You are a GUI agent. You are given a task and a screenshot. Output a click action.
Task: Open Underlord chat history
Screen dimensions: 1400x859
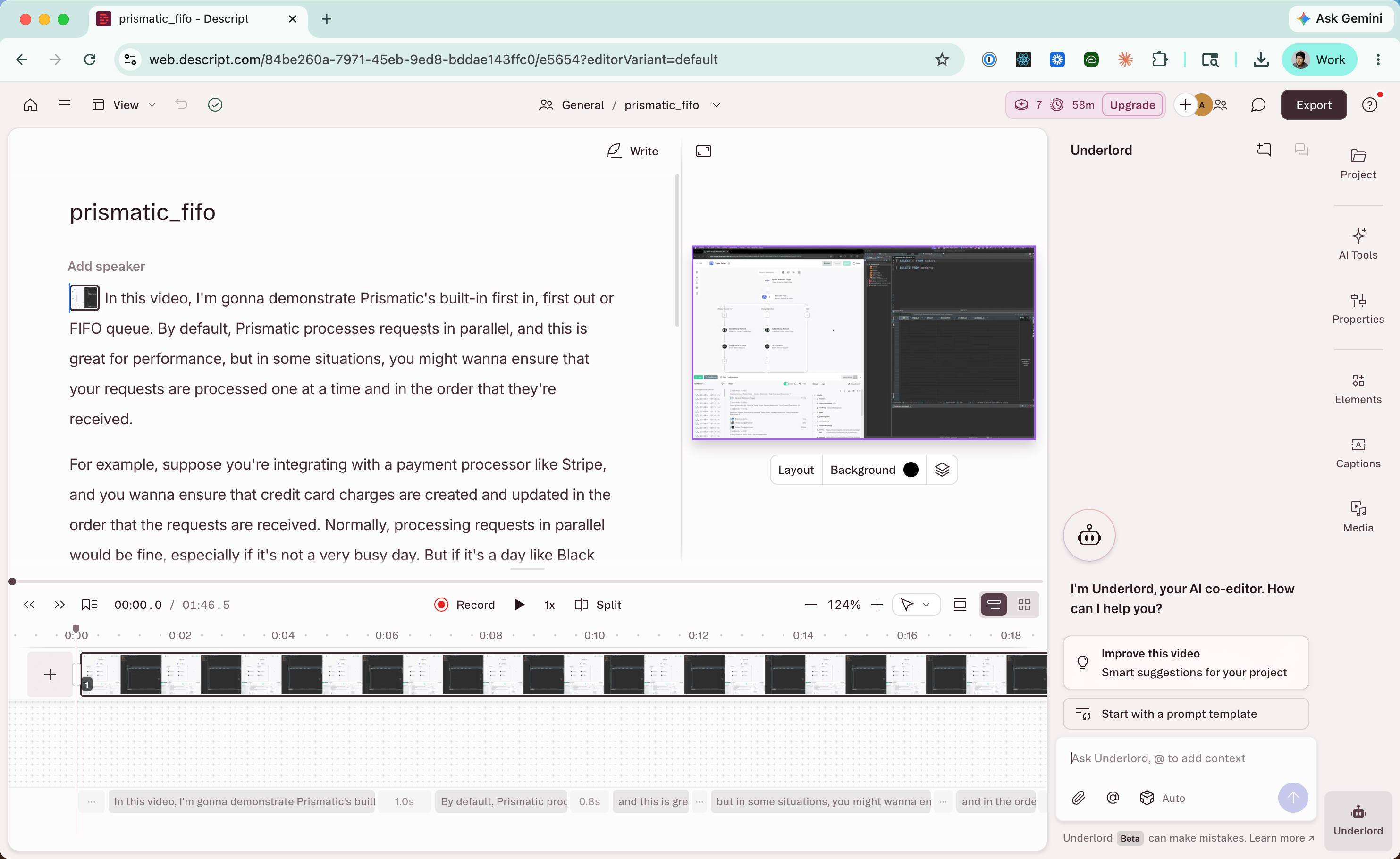(1301, 150)
